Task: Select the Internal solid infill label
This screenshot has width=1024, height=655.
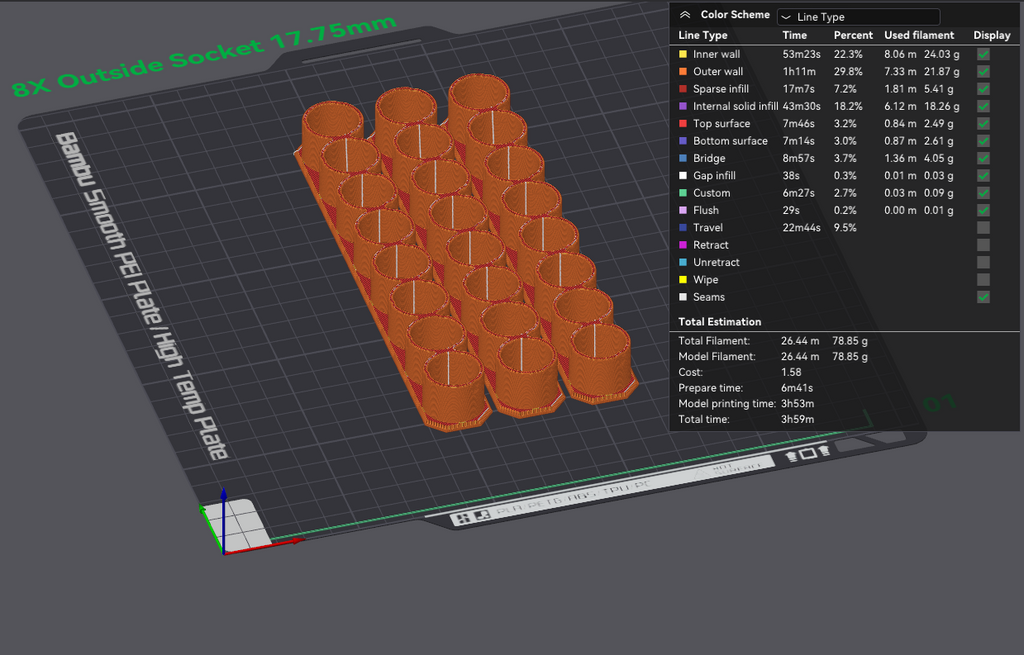Action: point(735,106)
